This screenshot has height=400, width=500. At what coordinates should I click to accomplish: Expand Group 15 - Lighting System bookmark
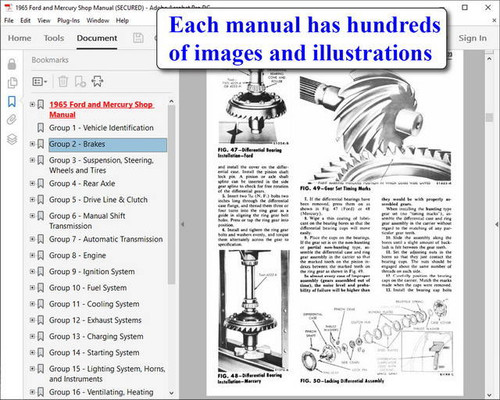[x=32, y=369]
